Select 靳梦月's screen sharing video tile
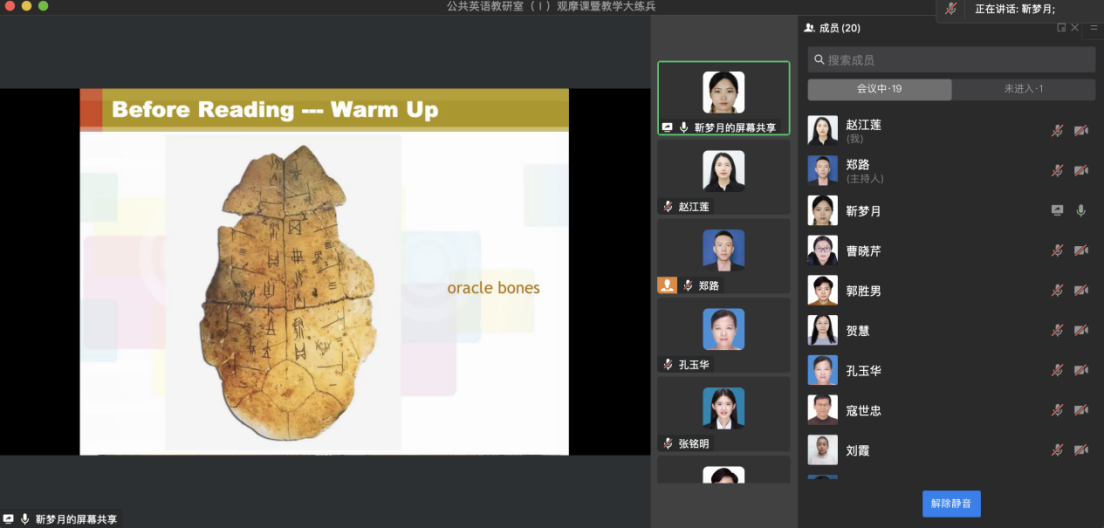 tap(723, 98)
